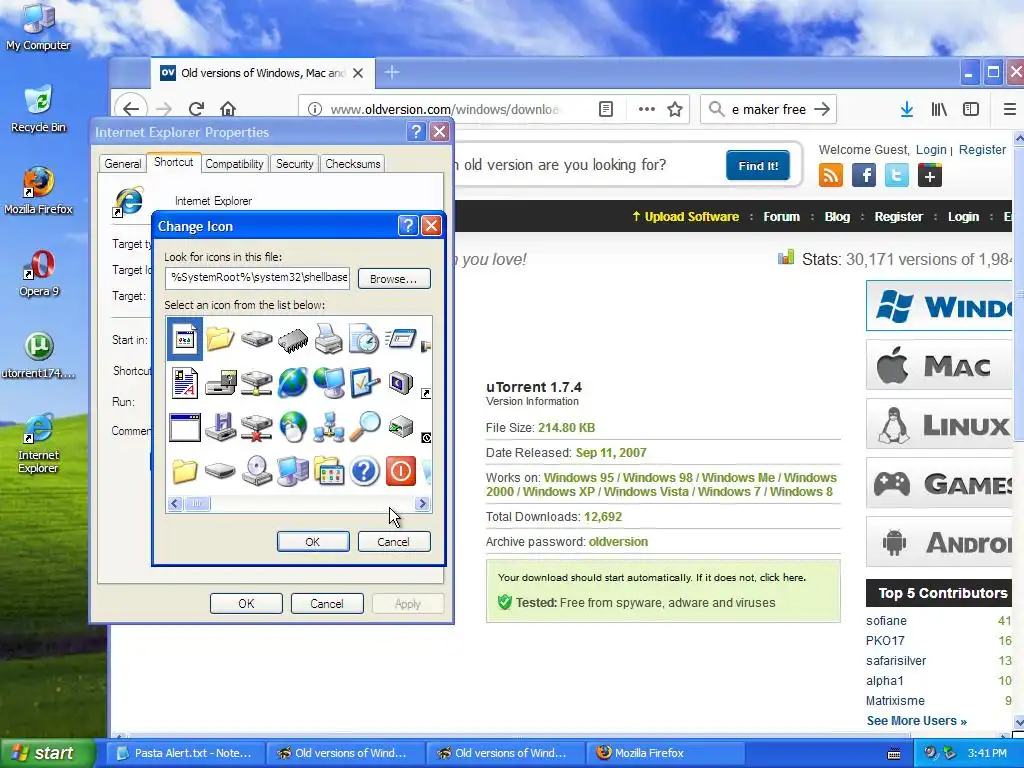Open See More Users link
The image size is (1024, 768).
(x=916, y=721)
